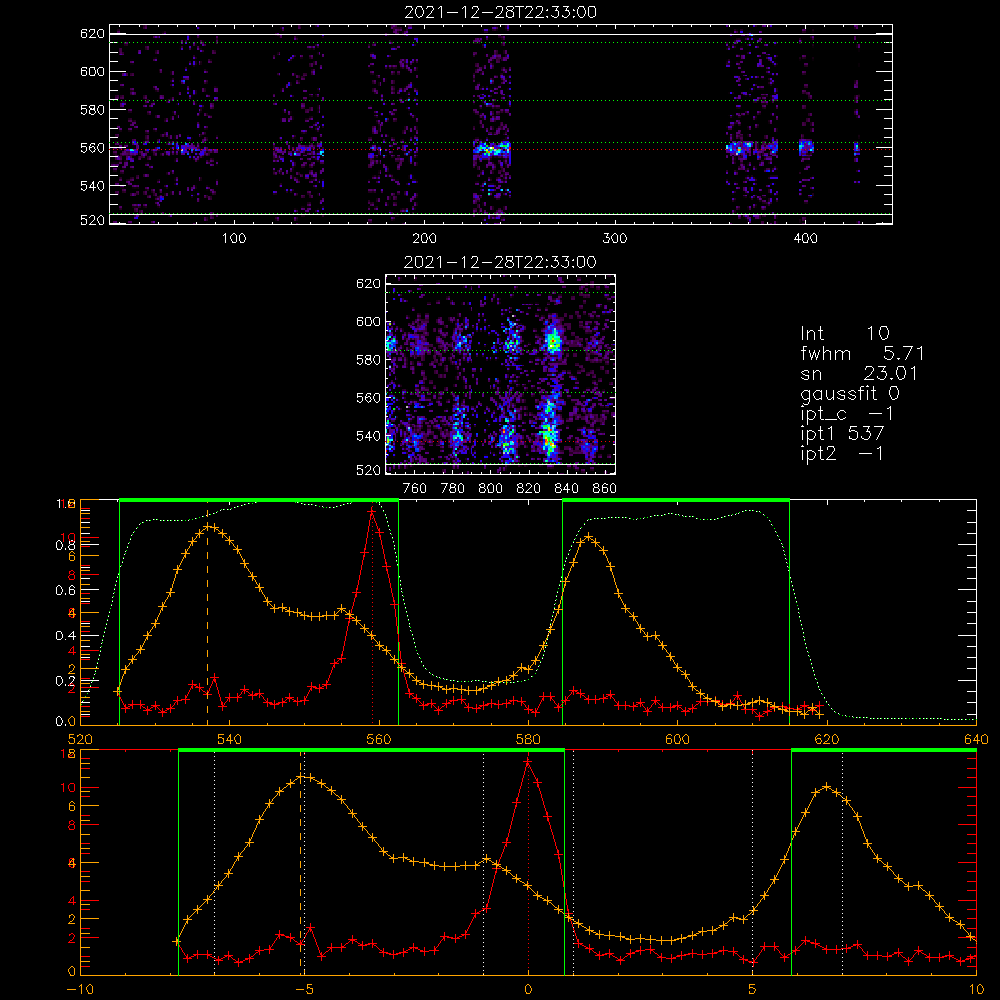Viewport: 1000px width, 1000px height.
Task: Click the brightest streak near 235 in top image
Action: (x=492, y=150)
